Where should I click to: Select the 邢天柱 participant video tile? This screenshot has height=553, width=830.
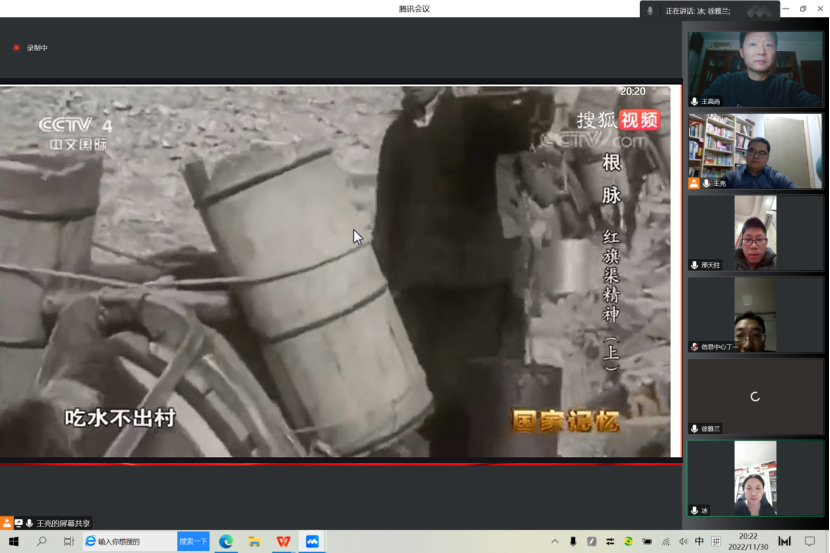(x=755, y=233)
